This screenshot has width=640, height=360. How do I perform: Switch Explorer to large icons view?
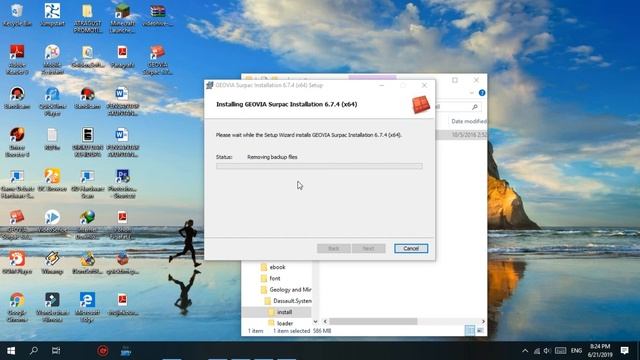(480, 330)
